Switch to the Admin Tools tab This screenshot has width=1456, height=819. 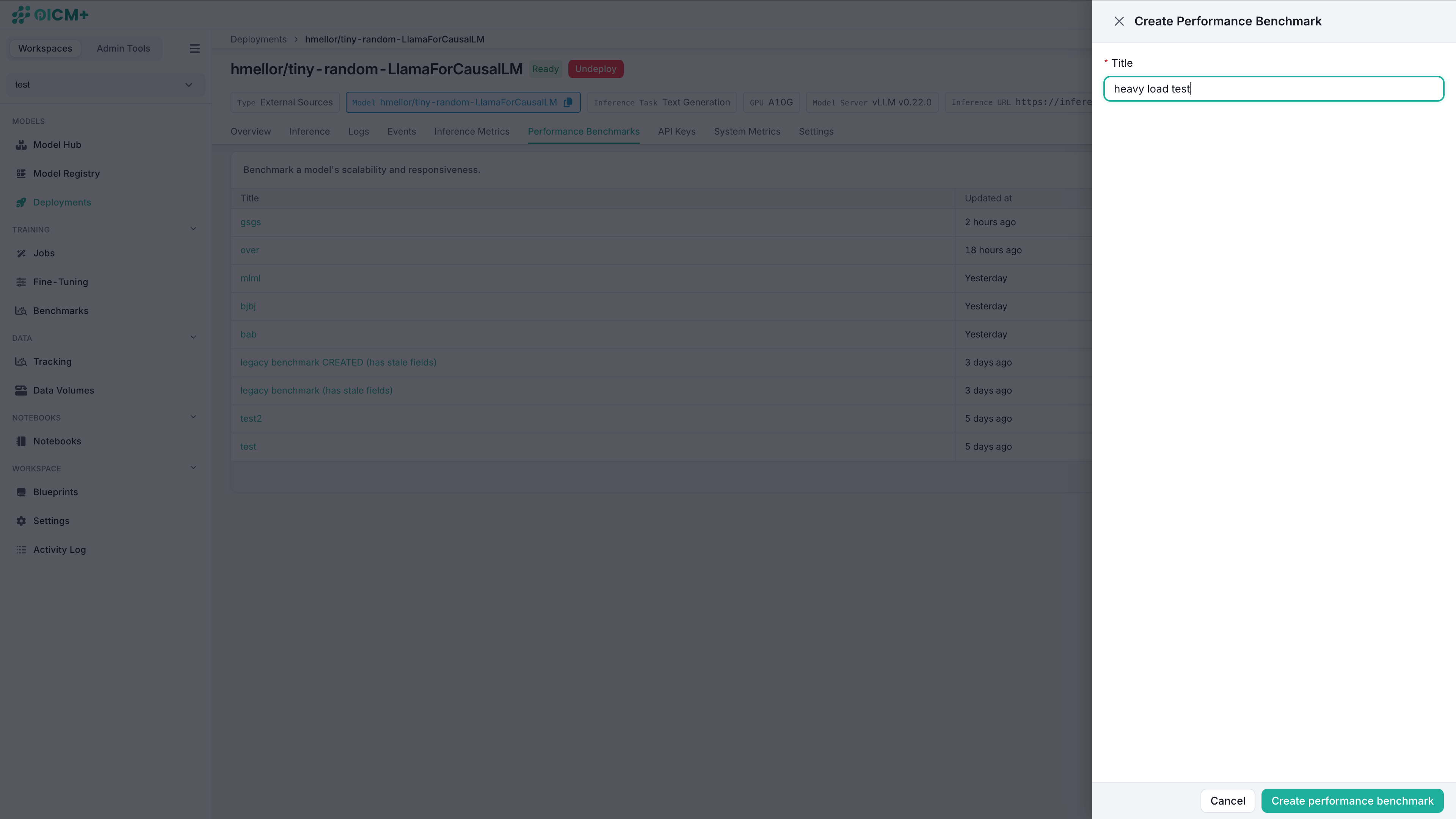[x=123, y=49]
